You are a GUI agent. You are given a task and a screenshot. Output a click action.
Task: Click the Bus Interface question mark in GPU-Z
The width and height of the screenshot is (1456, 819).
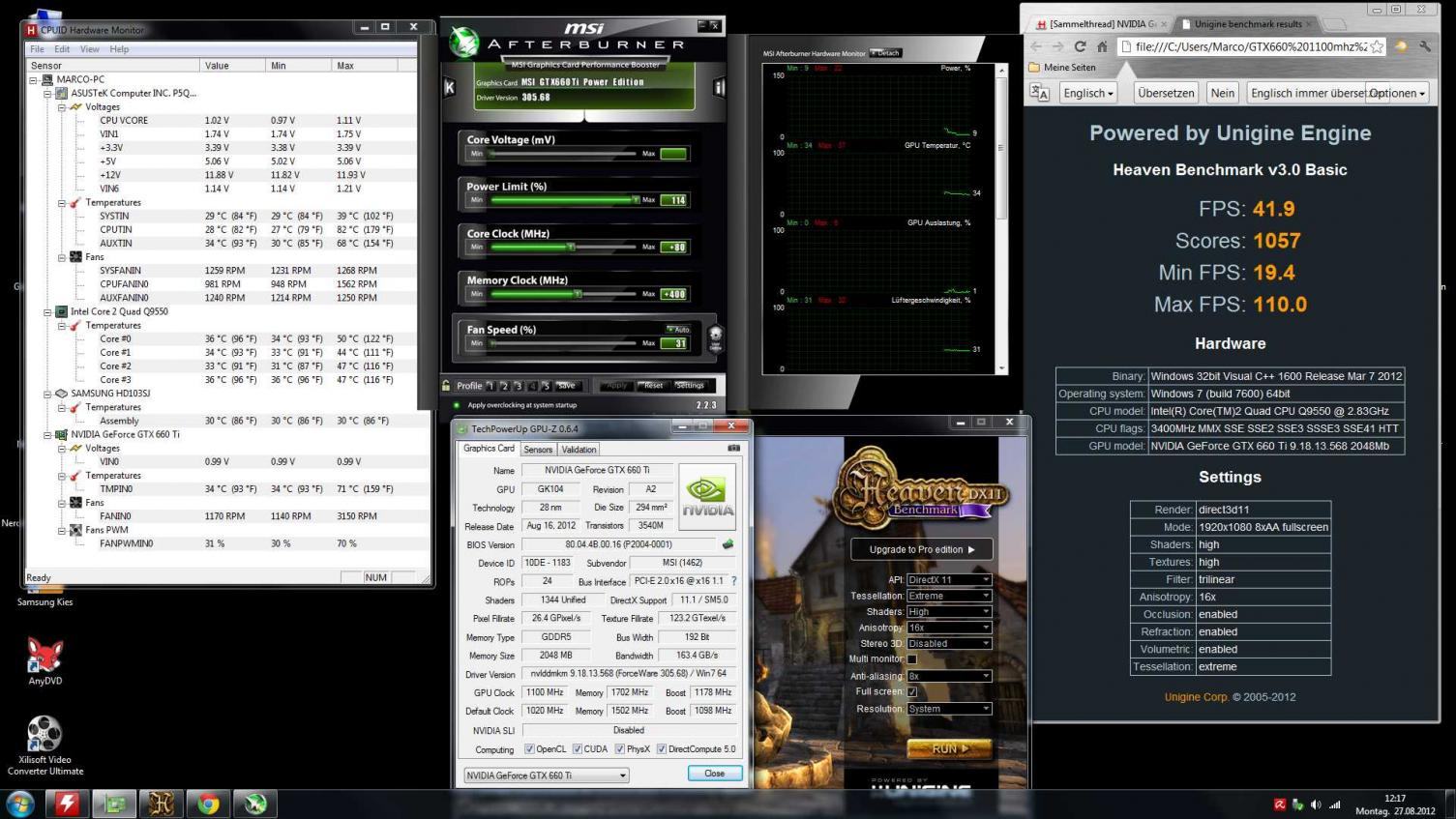[x=733, y=581]
